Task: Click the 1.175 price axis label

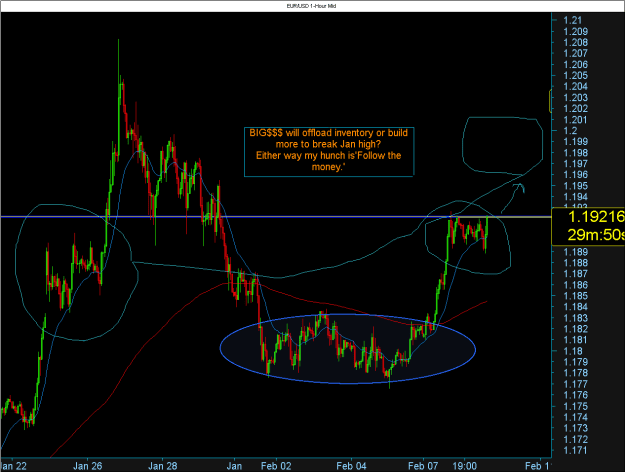Action: coord(575,406)
